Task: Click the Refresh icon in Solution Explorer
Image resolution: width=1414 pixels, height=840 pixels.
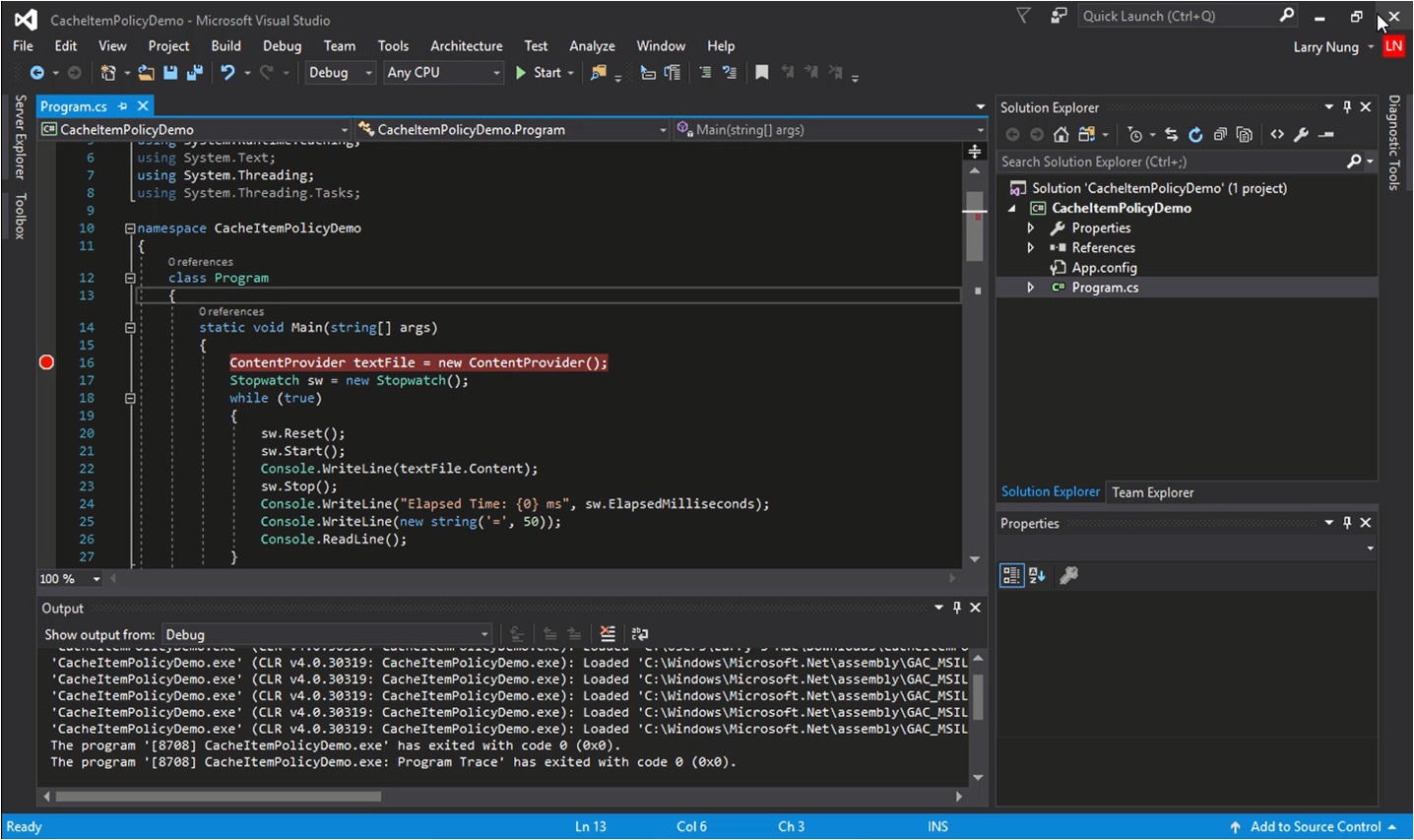Action: pos(1195,135)
